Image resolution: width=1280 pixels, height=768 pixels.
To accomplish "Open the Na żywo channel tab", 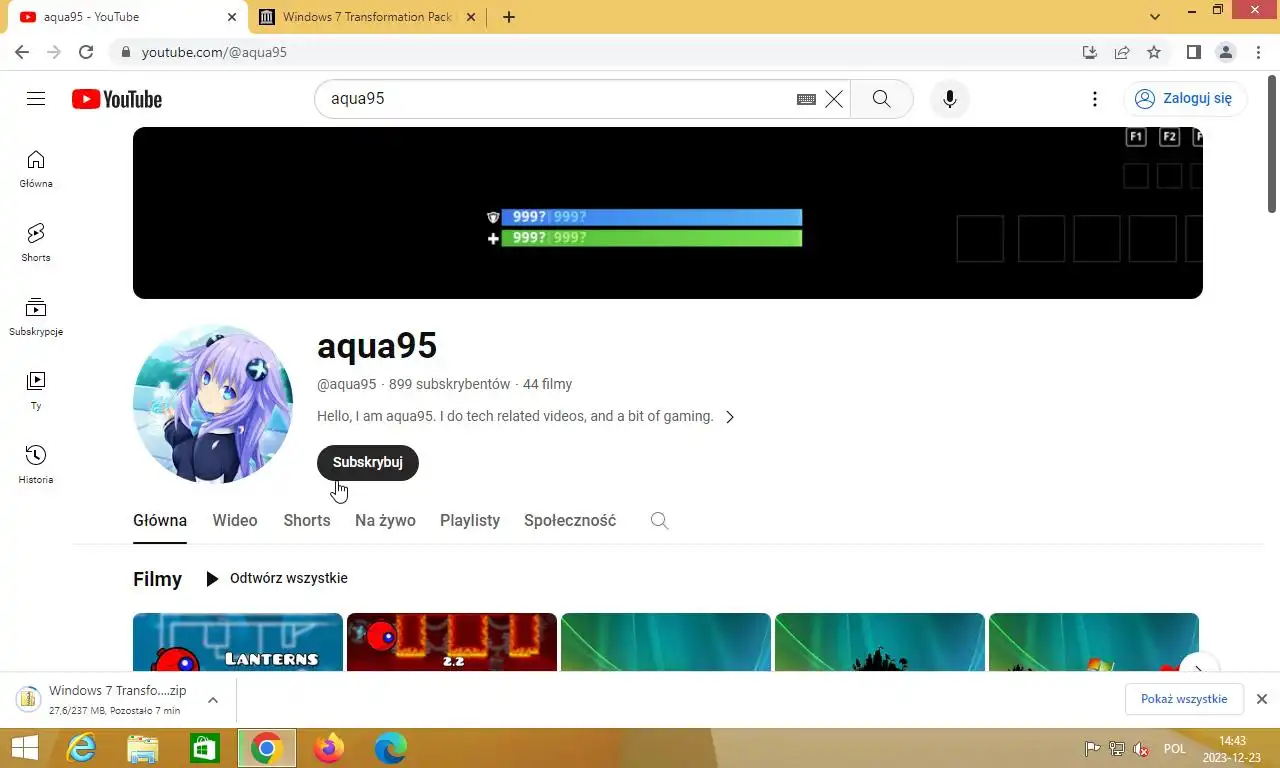I will (385, 520).
